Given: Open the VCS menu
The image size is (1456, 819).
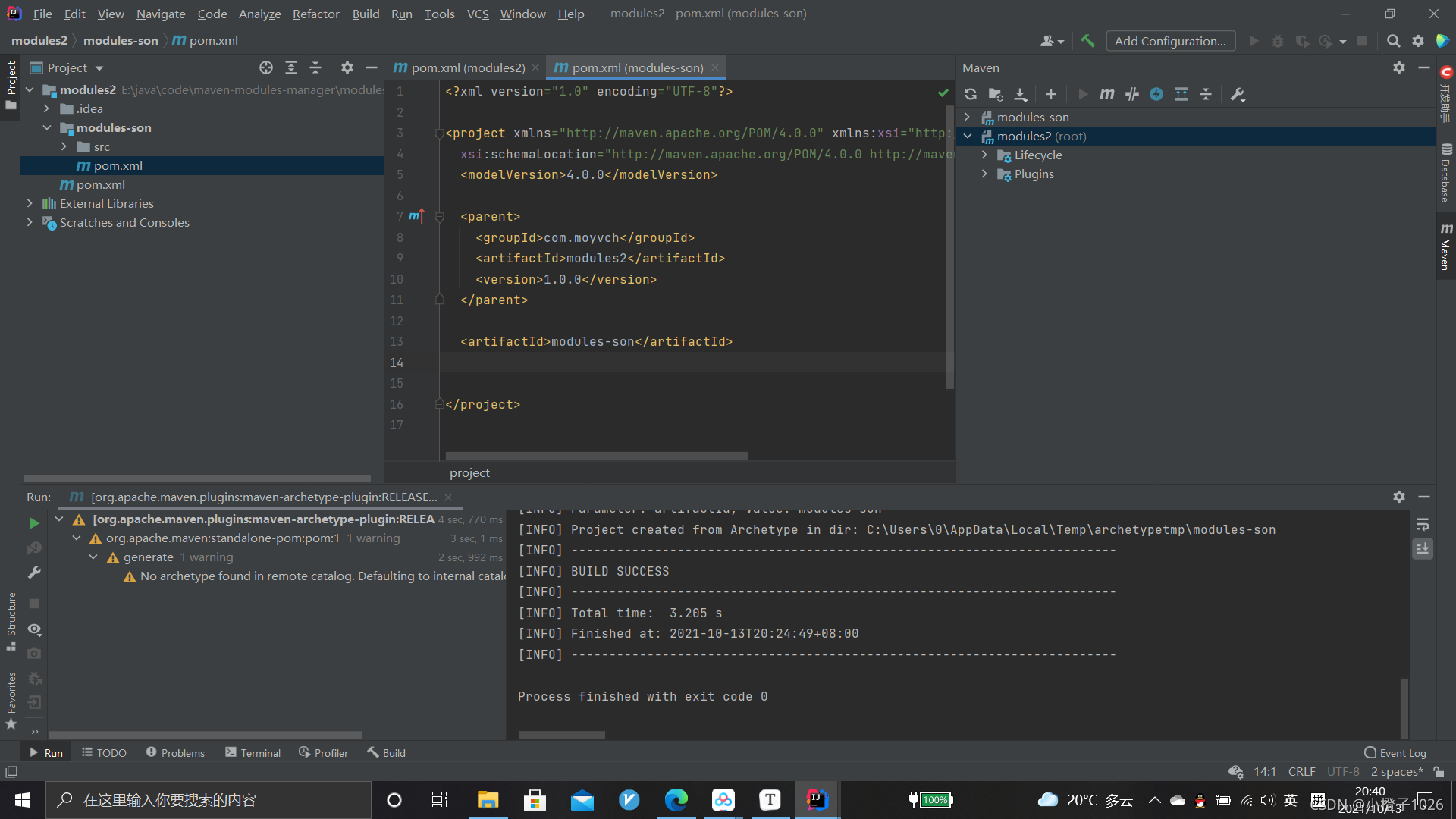Looking at the screenshot, I should (x=478, y=14).
